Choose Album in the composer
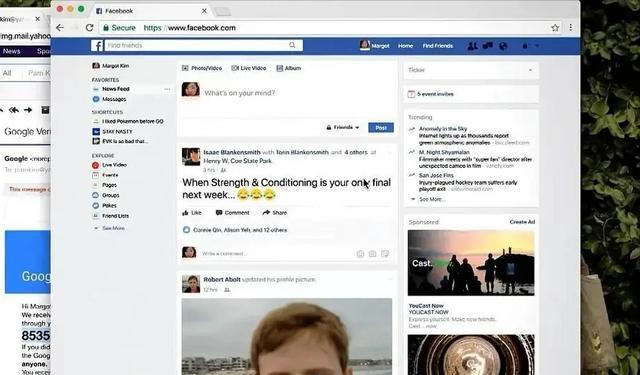Screen dimensions: 640x375 click(289, 68)
